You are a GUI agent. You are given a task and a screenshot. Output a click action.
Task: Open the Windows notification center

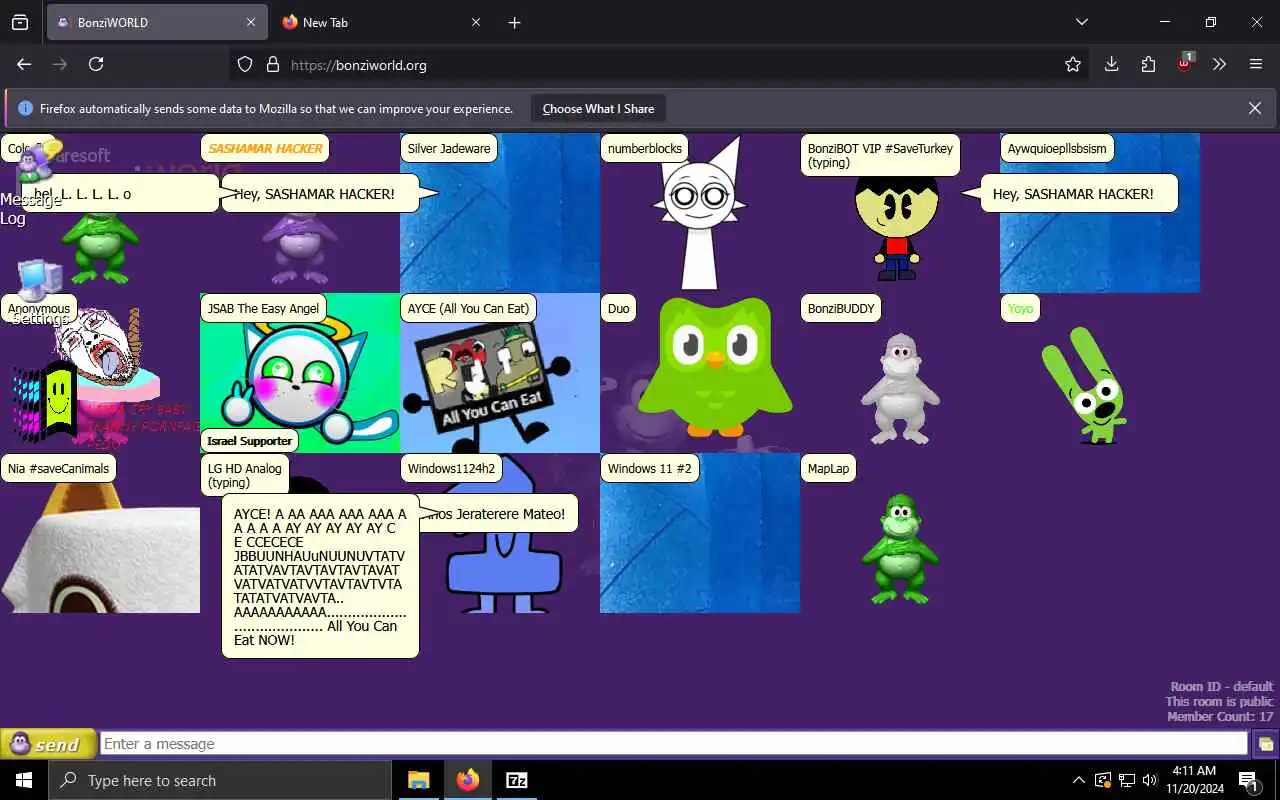click(x=1249, y=780)
